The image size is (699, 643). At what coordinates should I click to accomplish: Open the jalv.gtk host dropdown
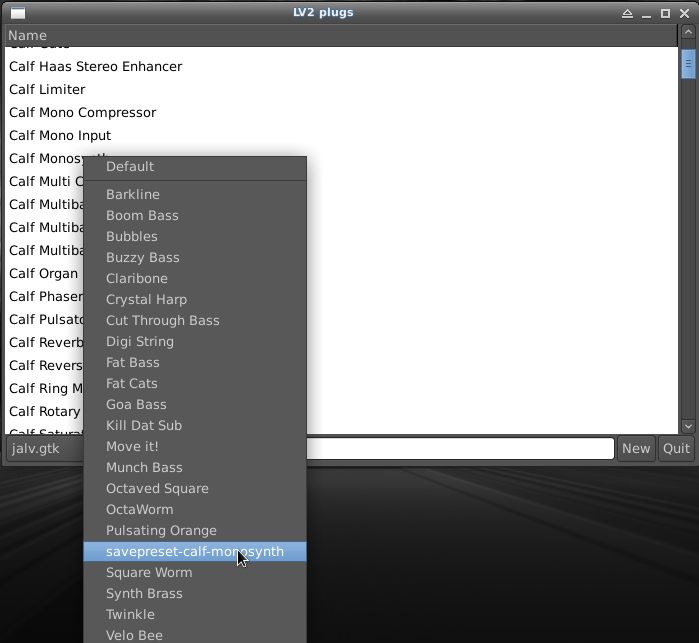[45, 449]
